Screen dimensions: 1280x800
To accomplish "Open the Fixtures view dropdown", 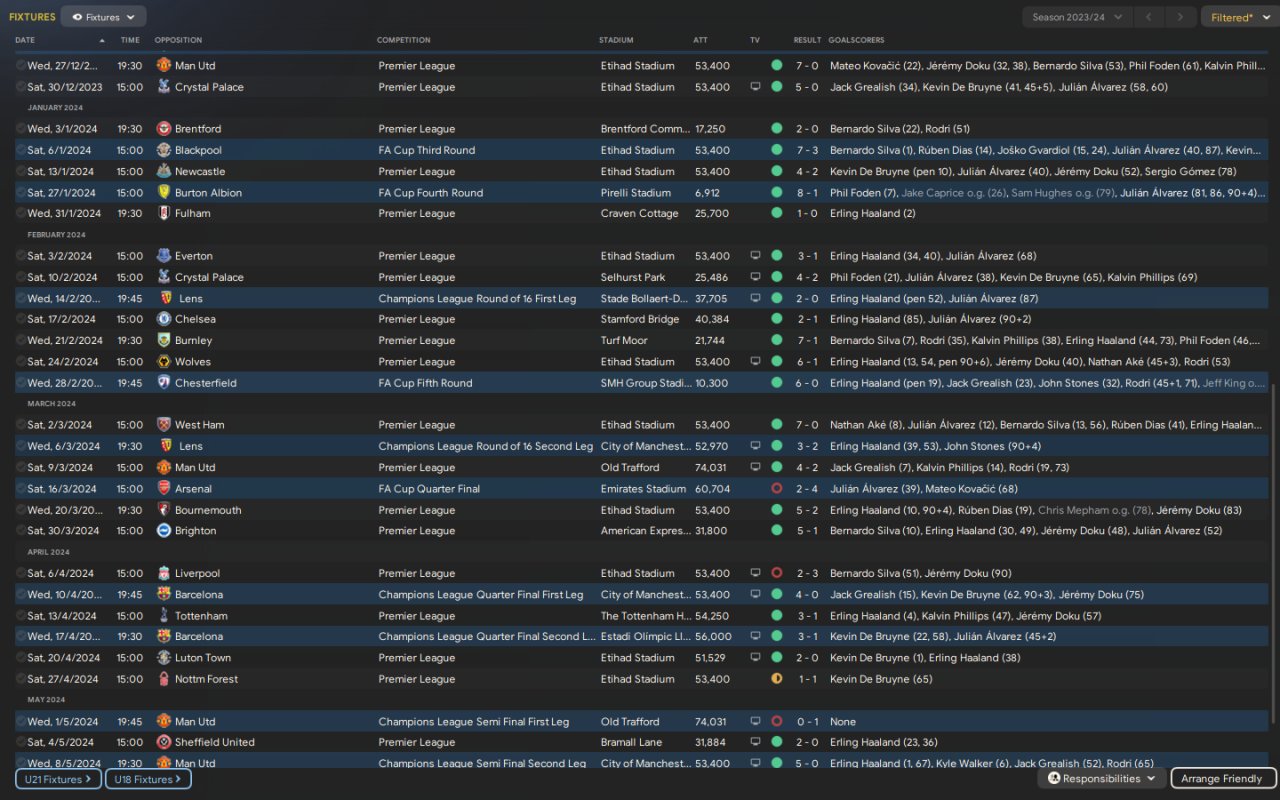I will click(104, 17).
